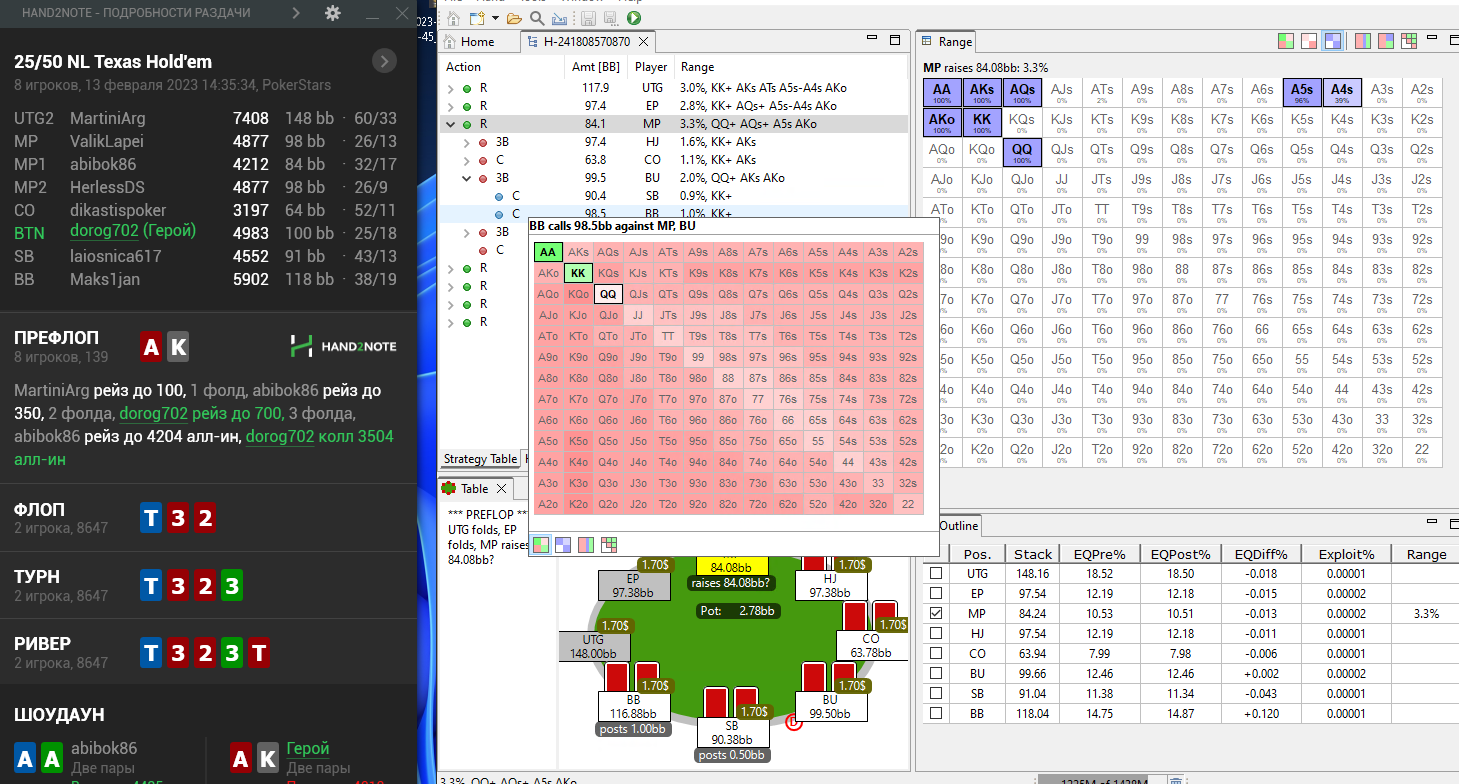Click red-green icon under BB calls popup
The width and height of the screenshot is (1459, 784).
click(540, 544)
